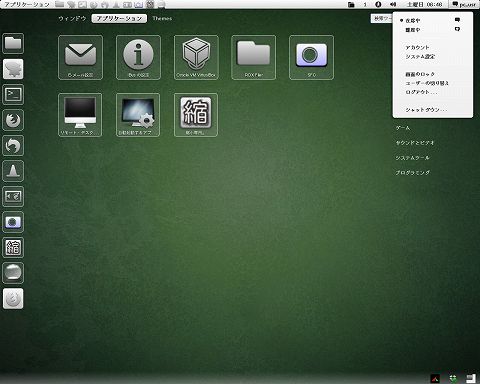Click the folder indicator left of the number 1
Screen dimensions: 480x384
351,4
